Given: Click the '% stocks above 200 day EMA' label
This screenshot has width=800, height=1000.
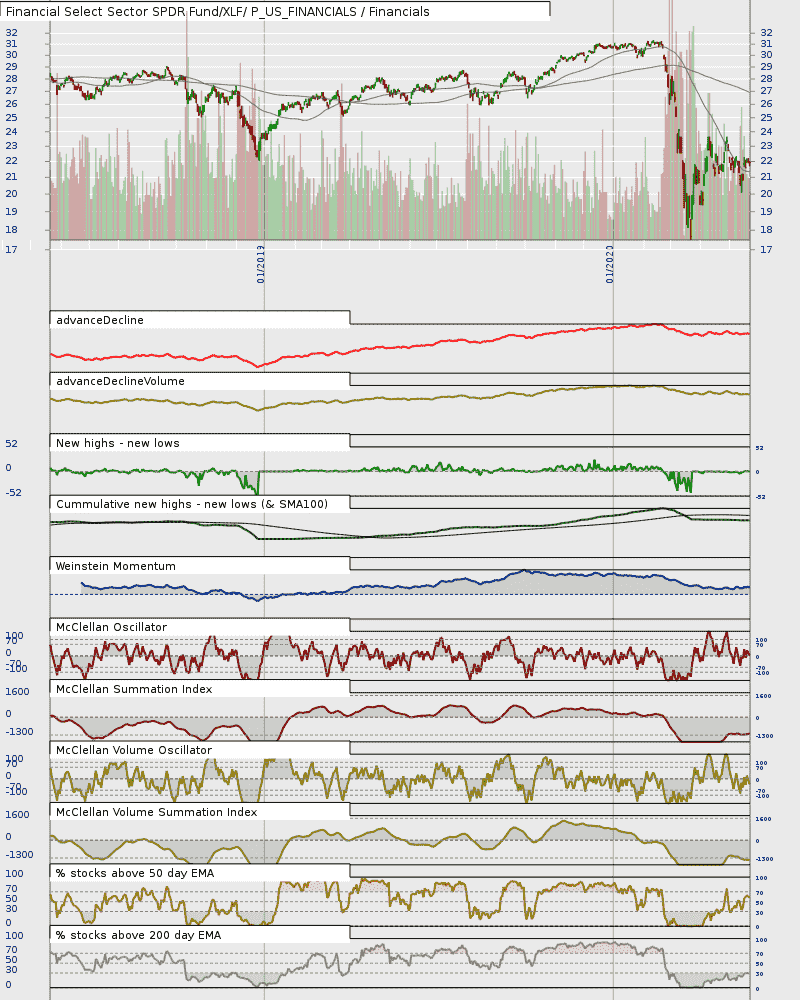Looking at the screenshot, I should 138,936.
